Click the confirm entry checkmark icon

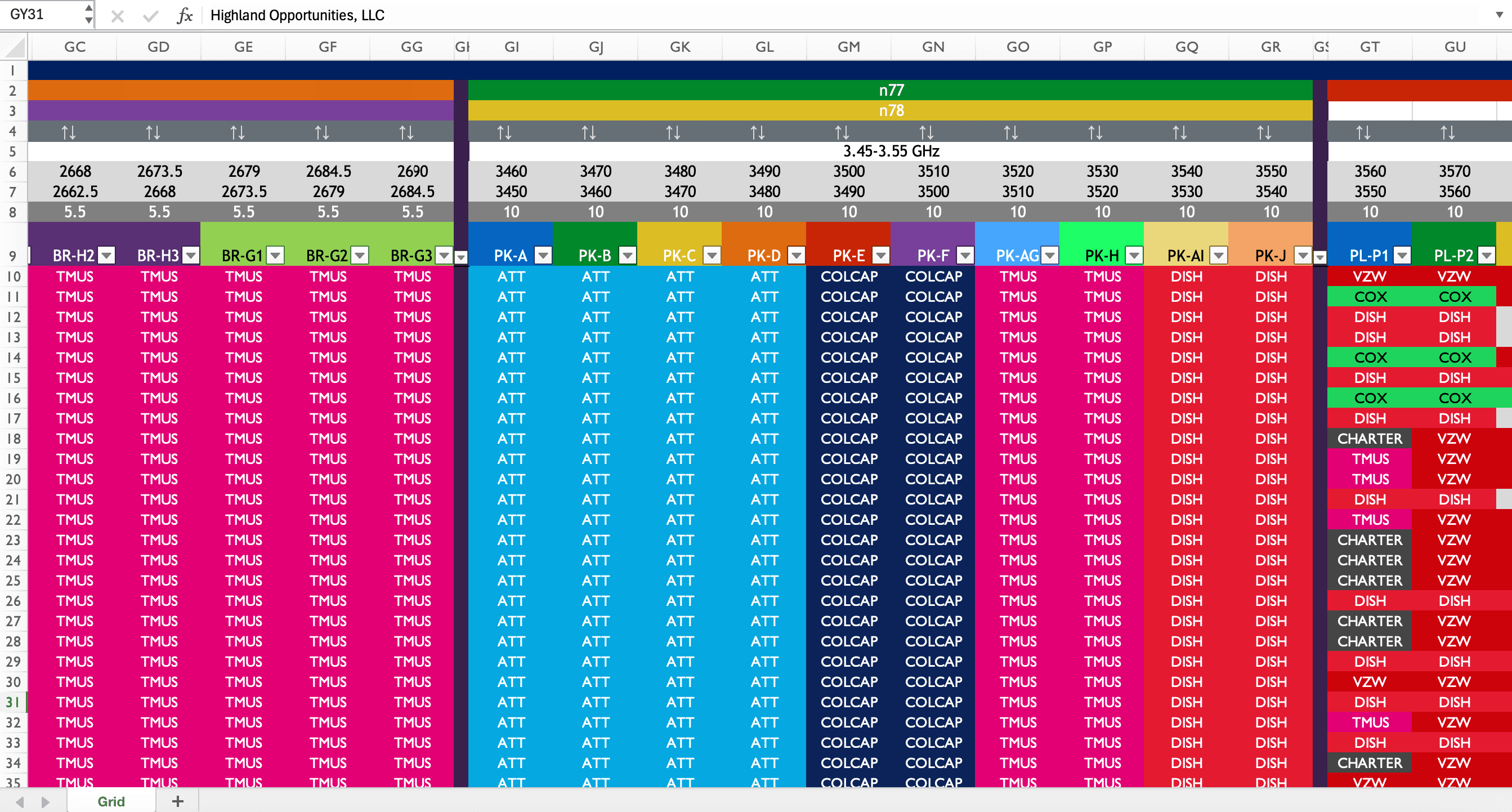click(x=151, y=16)
